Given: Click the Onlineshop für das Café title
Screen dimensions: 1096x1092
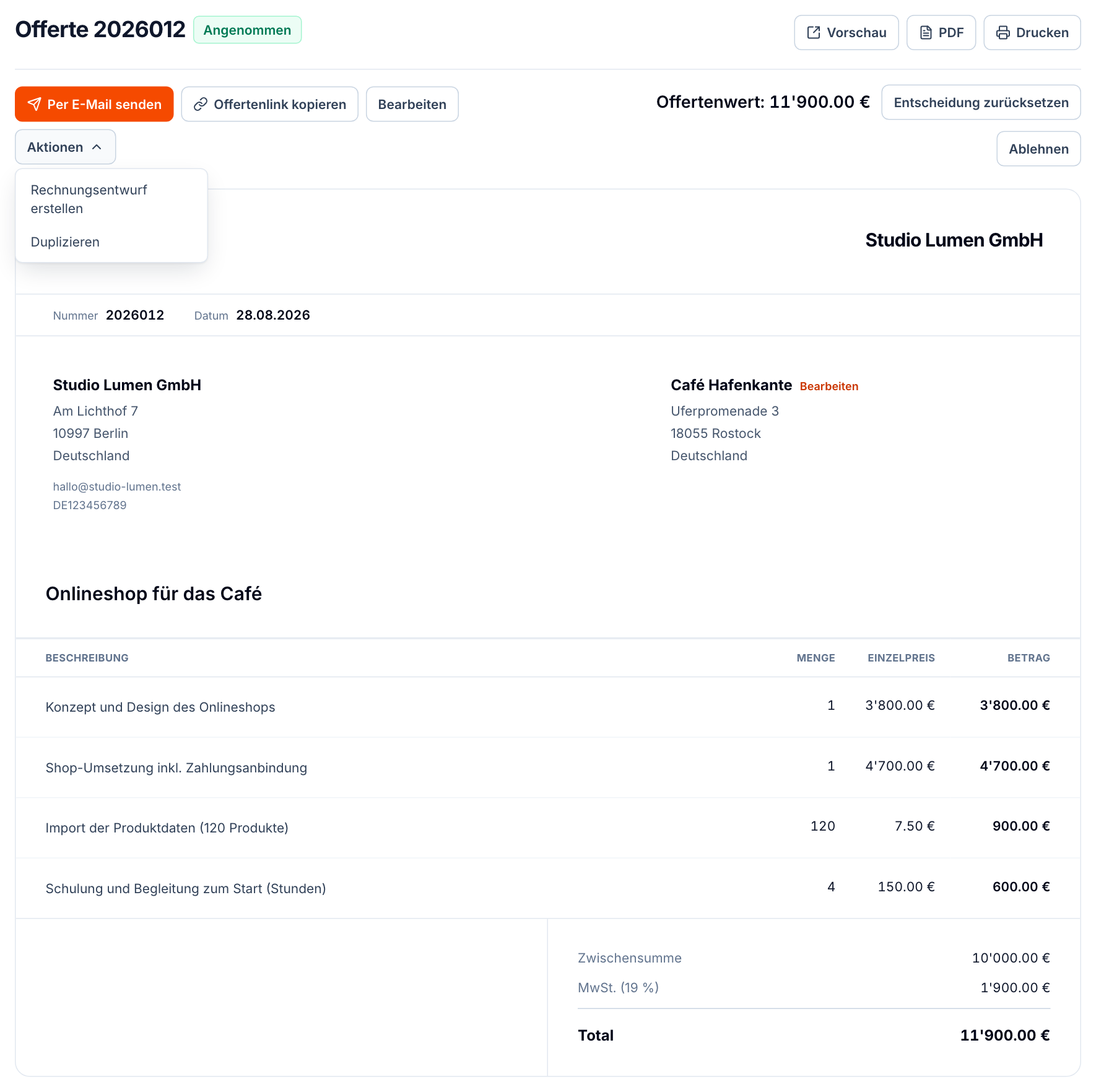Looking at the screenshot, I should (154, 594).
